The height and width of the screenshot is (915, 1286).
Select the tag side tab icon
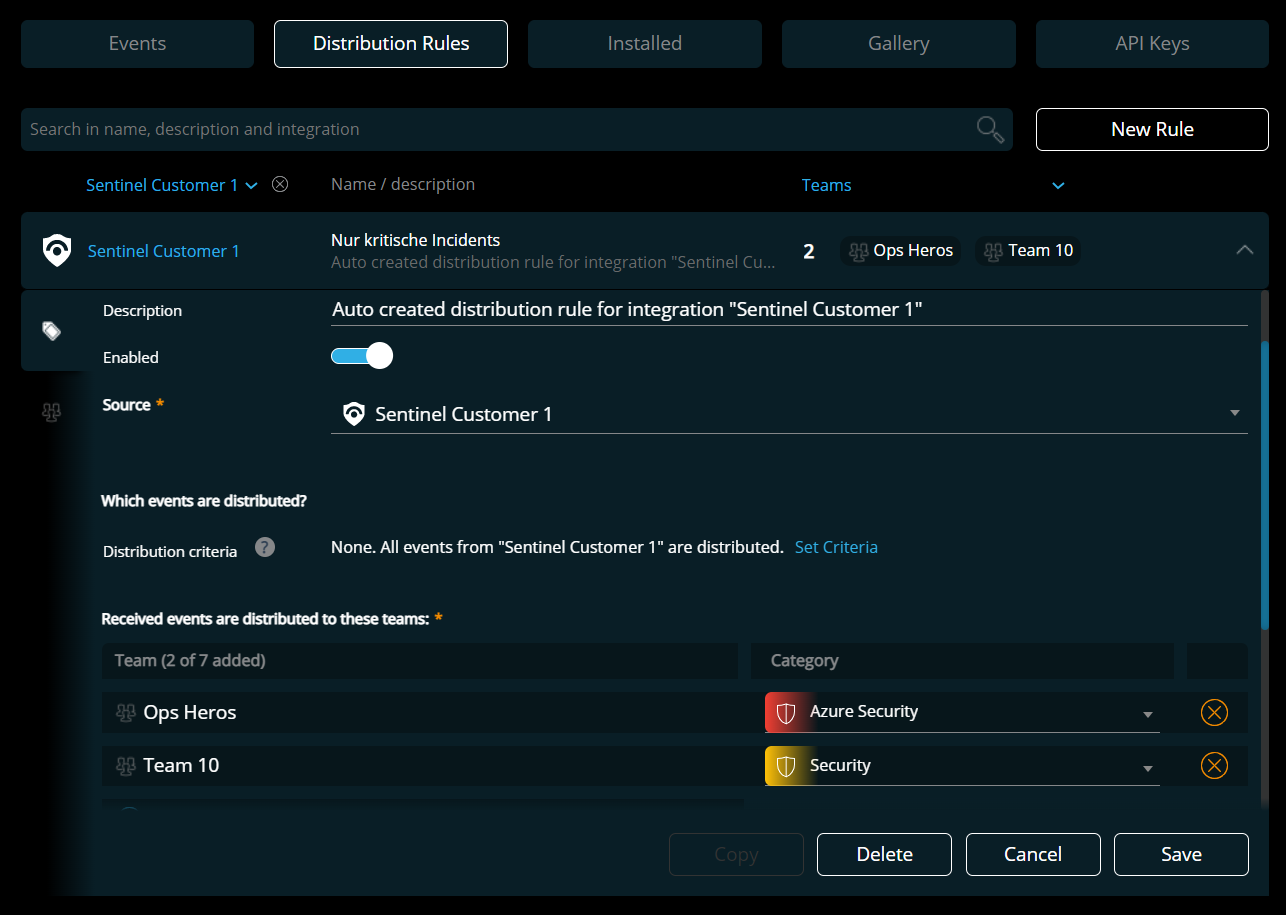52,330
